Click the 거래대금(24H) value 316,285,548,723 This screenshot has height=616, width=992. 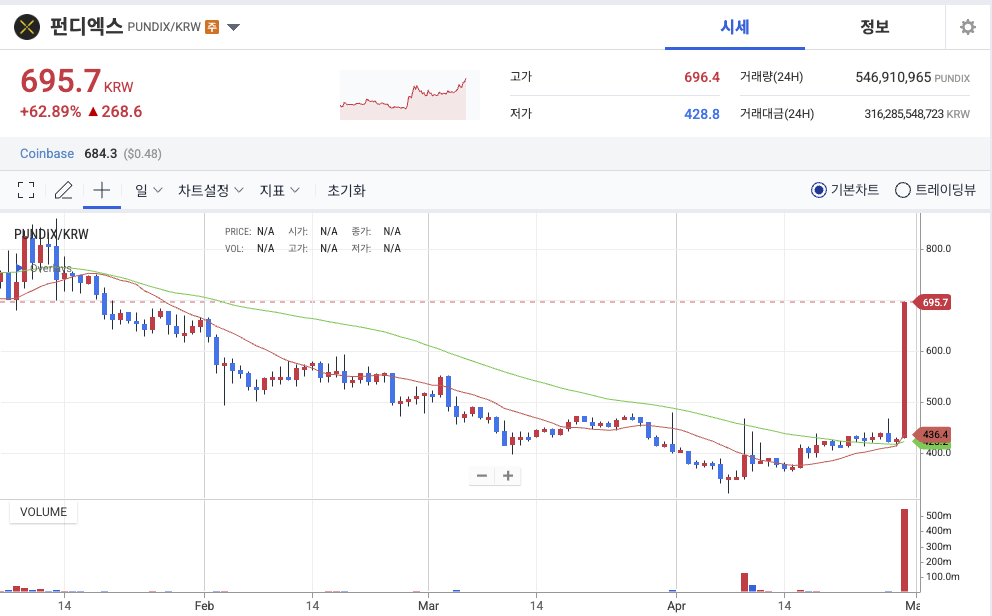point(904,114)
